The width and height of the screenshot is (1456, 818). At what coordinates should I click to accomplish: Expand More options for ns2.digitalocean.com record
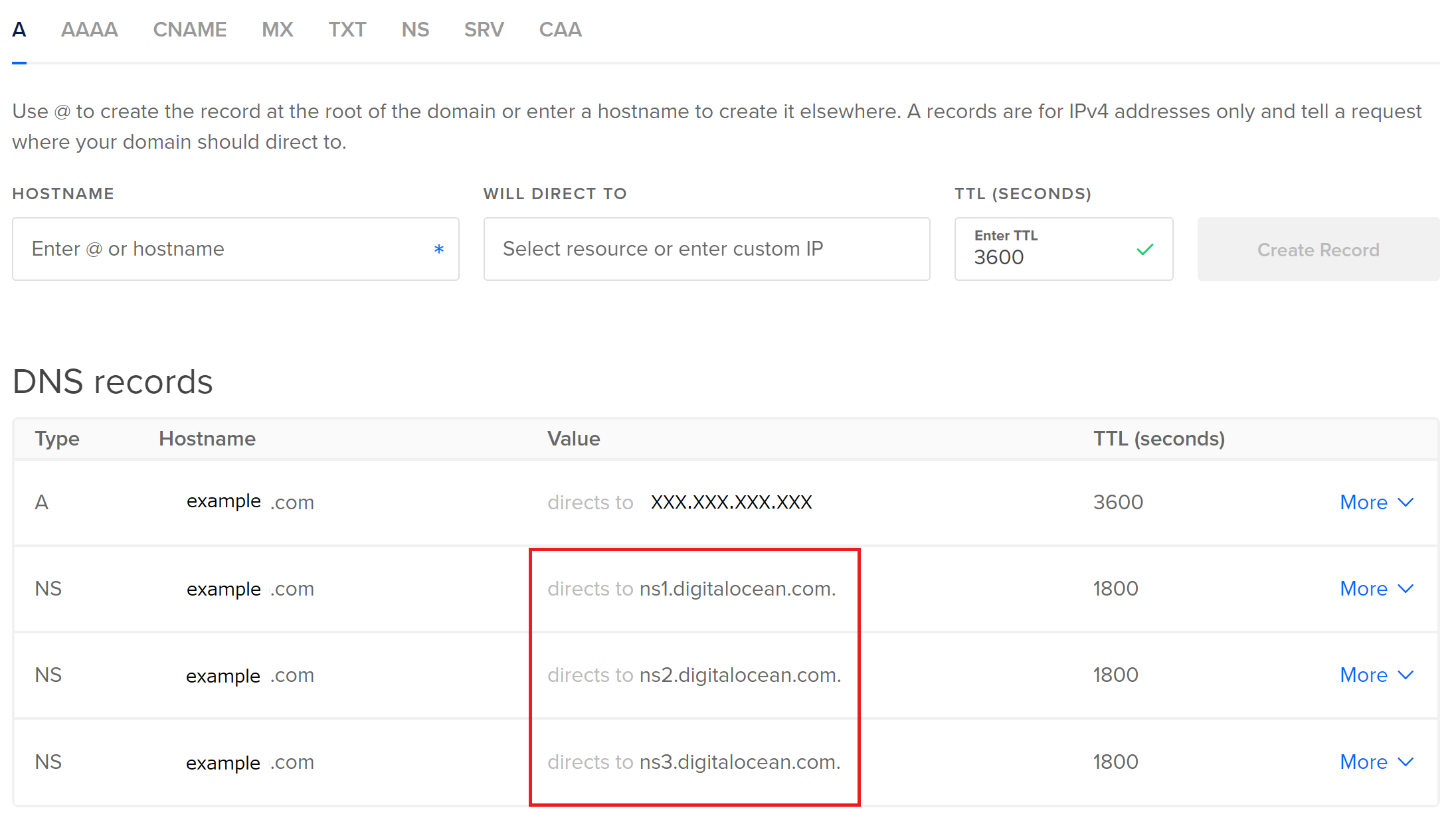pos(1376,675)
